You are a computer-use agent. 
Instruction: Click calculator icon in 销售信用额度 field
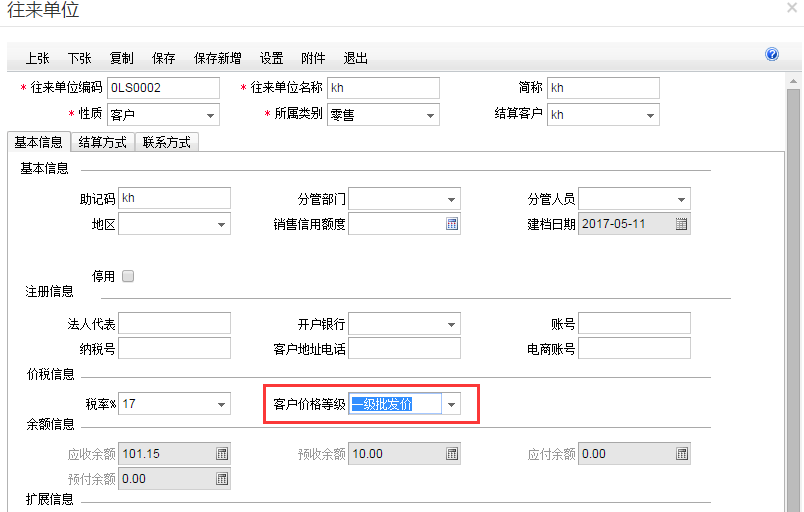tap(451, 225)
